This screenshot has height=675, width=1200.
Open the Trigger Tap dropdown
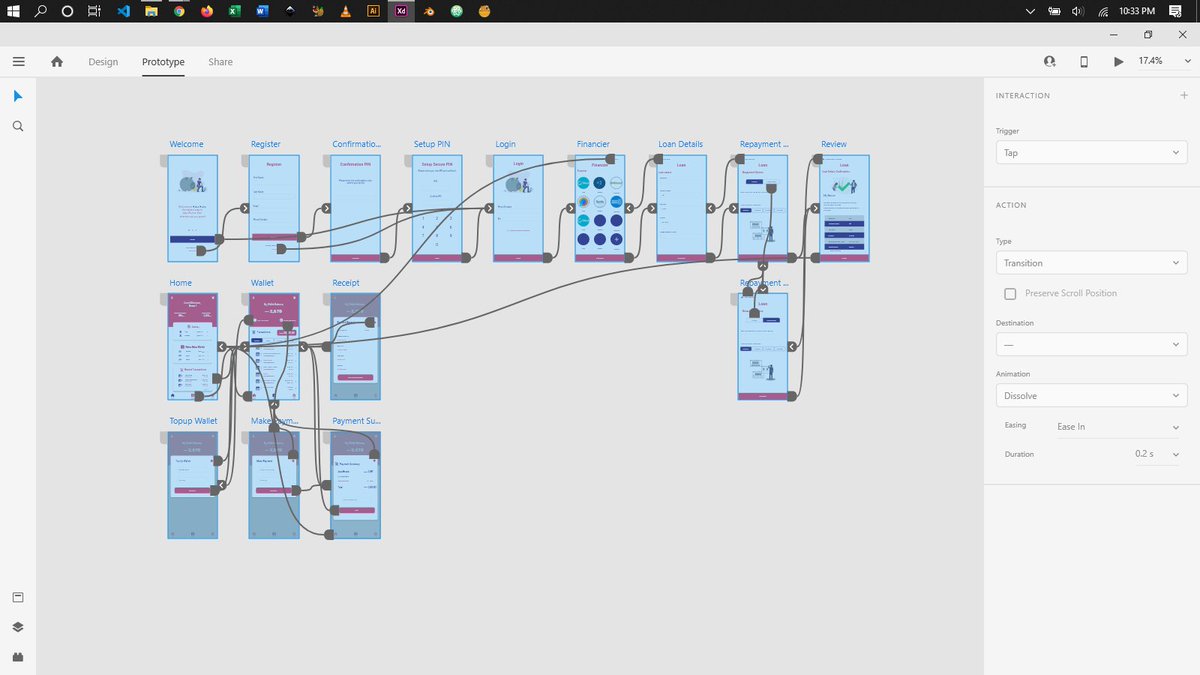pyautogui.click(x=1092, y=153)
